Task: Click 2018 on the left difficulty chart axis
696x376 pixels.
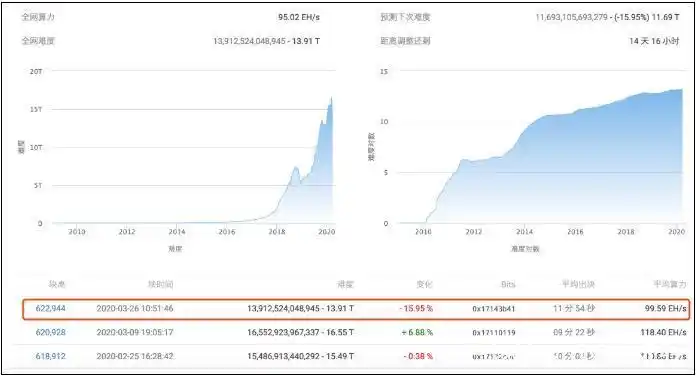Action: tap(277, 232)
